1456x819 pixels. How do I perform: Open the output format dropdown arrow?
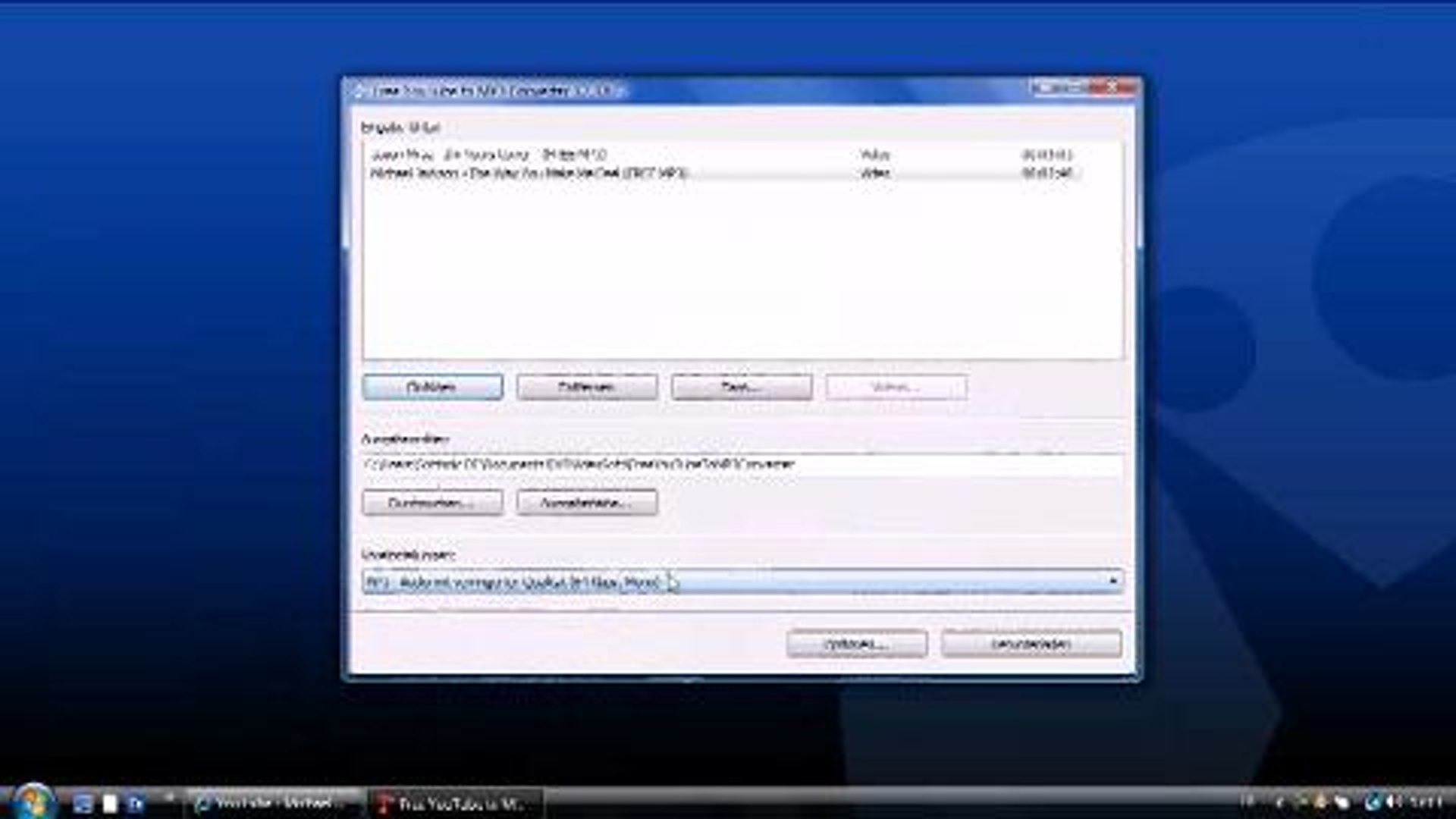[1112, 582]
